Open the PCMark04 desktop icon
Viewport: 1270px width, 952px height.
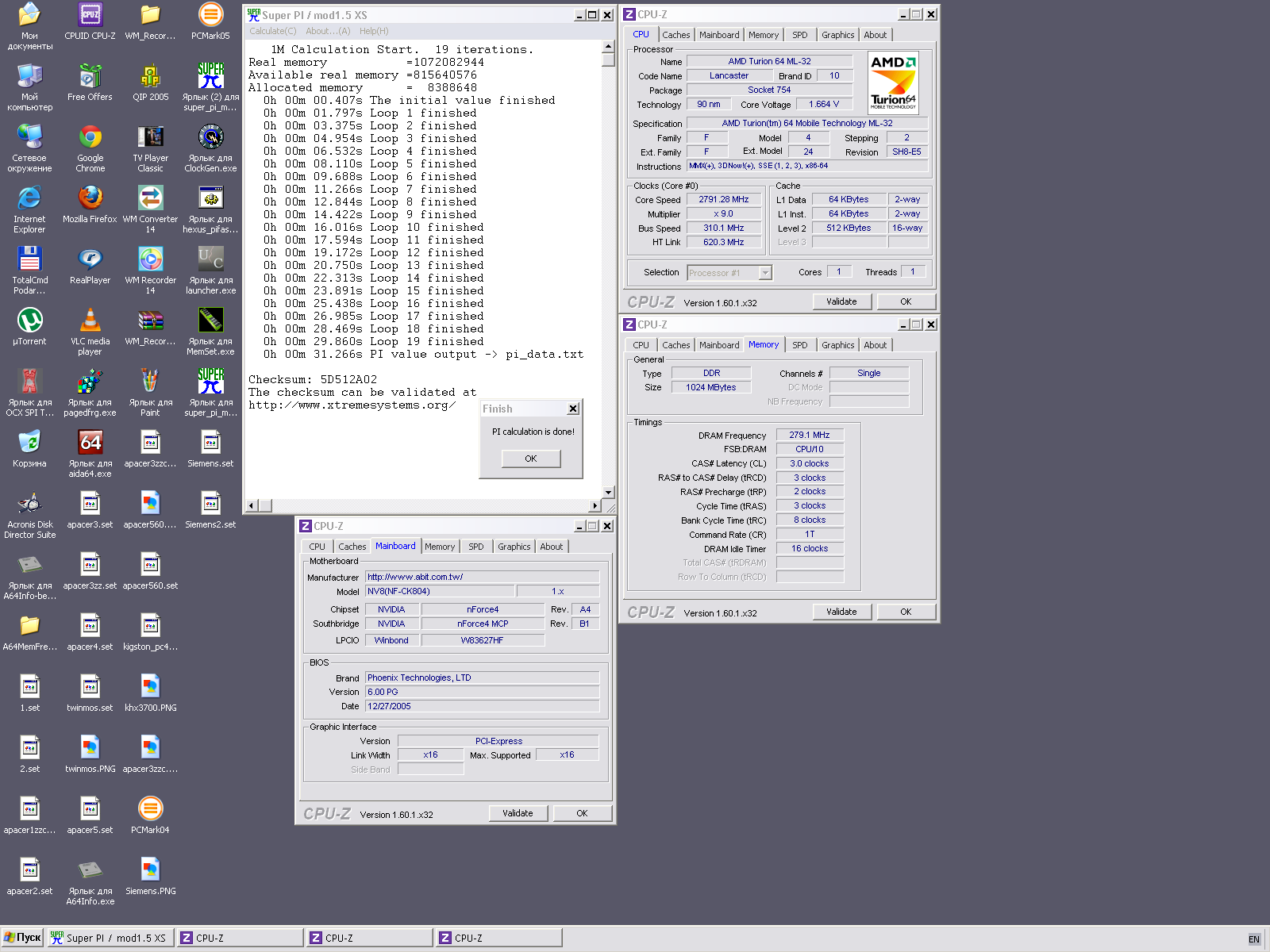(x=150, y=815)
